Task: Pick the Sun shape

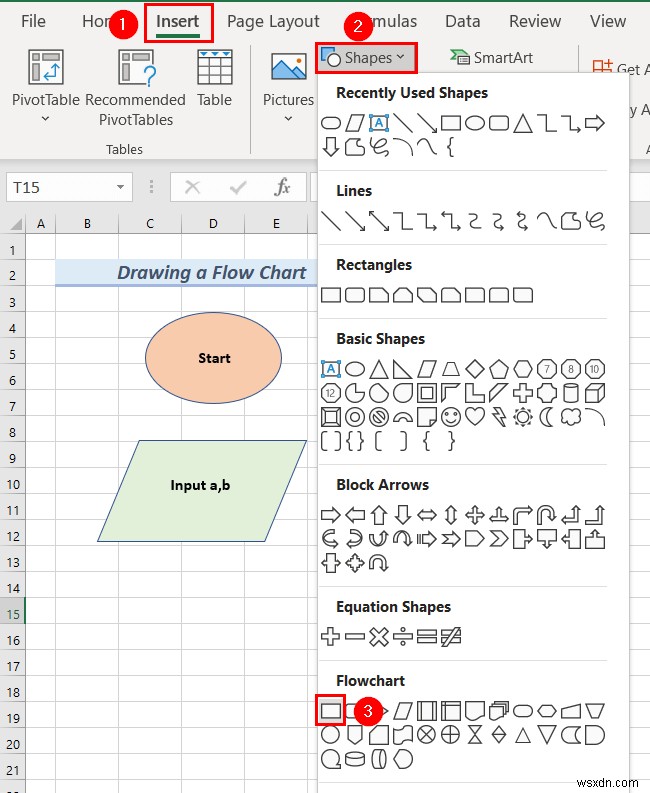Action: [523, 417]
